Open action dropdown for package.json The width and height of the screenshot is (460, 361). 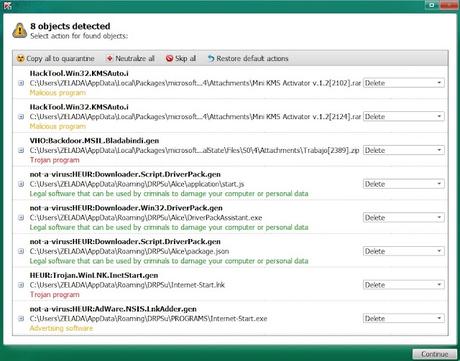403,251
